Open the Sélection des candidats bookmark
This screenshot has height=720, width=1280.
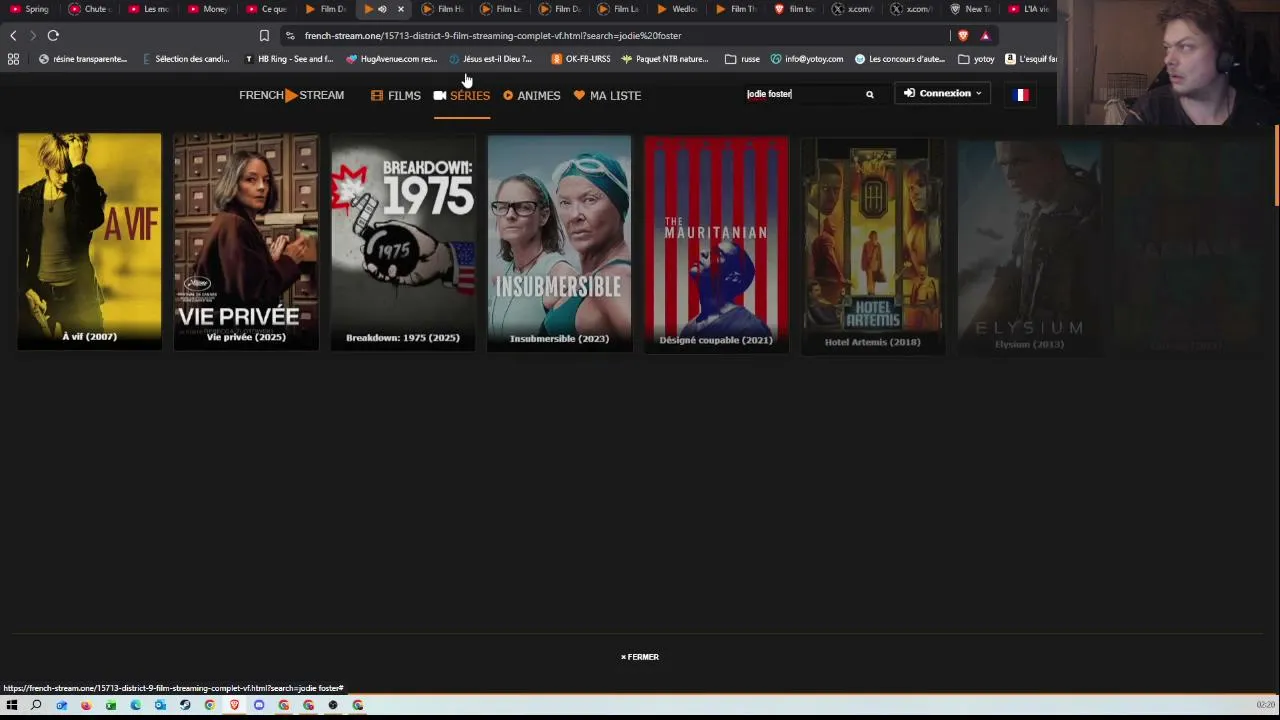tap(186, 59)
